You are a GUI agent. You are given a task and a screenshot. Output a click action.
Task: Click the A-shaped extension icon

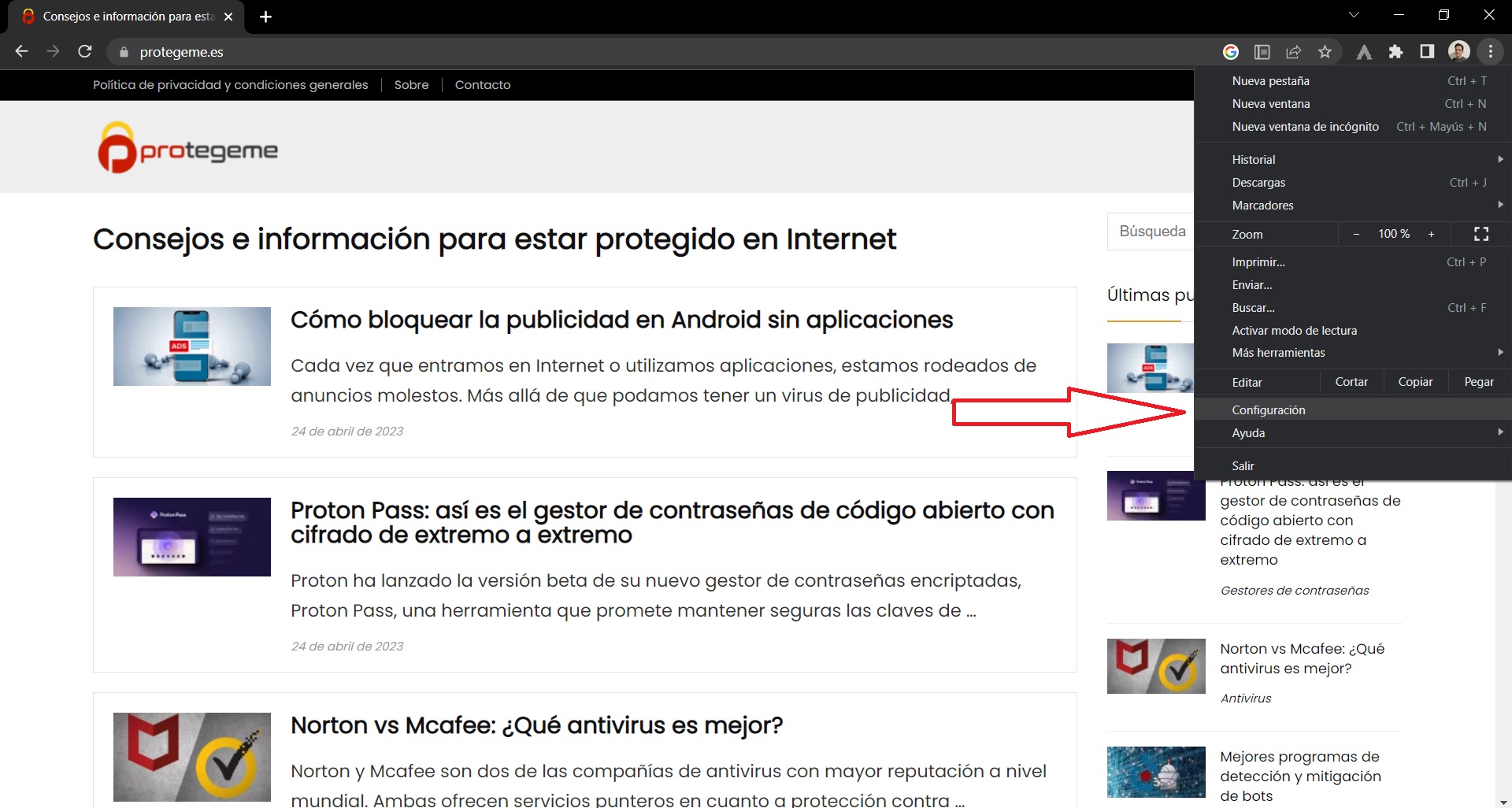coord(1364,52)
